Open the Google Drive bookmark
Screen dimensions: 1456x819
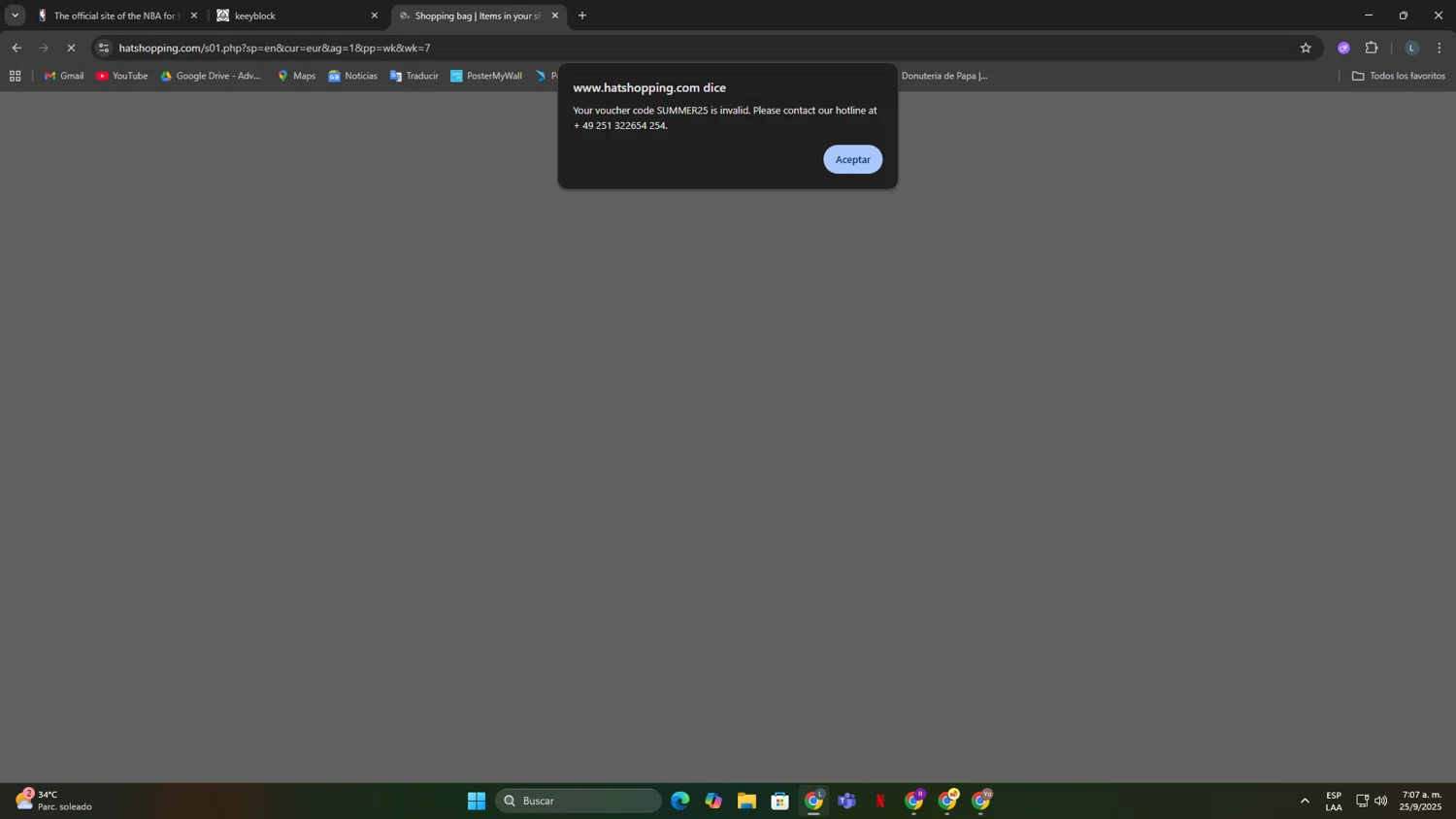(x=211, y=76)
